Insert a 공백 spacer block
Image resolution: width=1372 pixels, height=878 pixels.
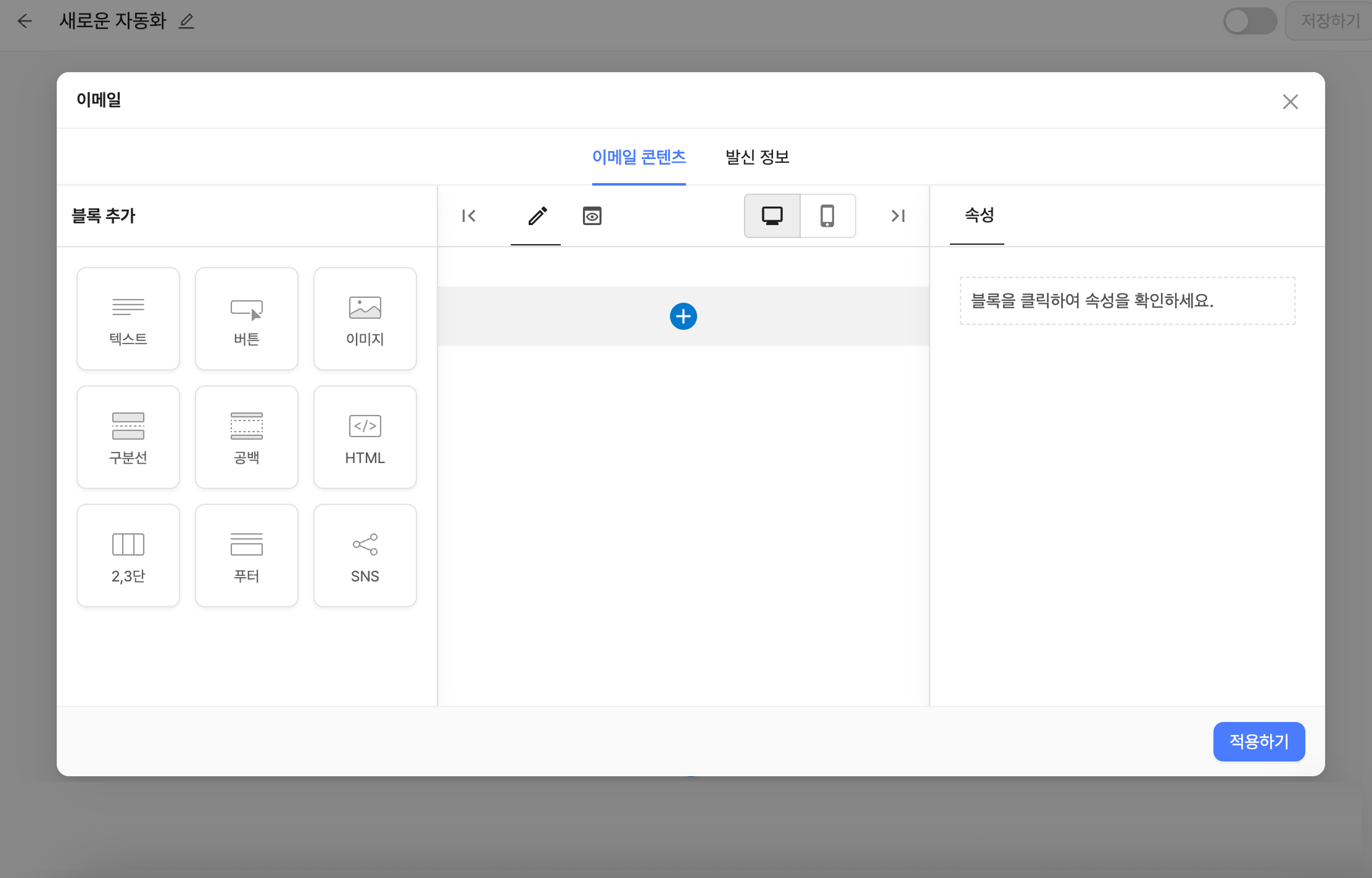pos(247,437)
